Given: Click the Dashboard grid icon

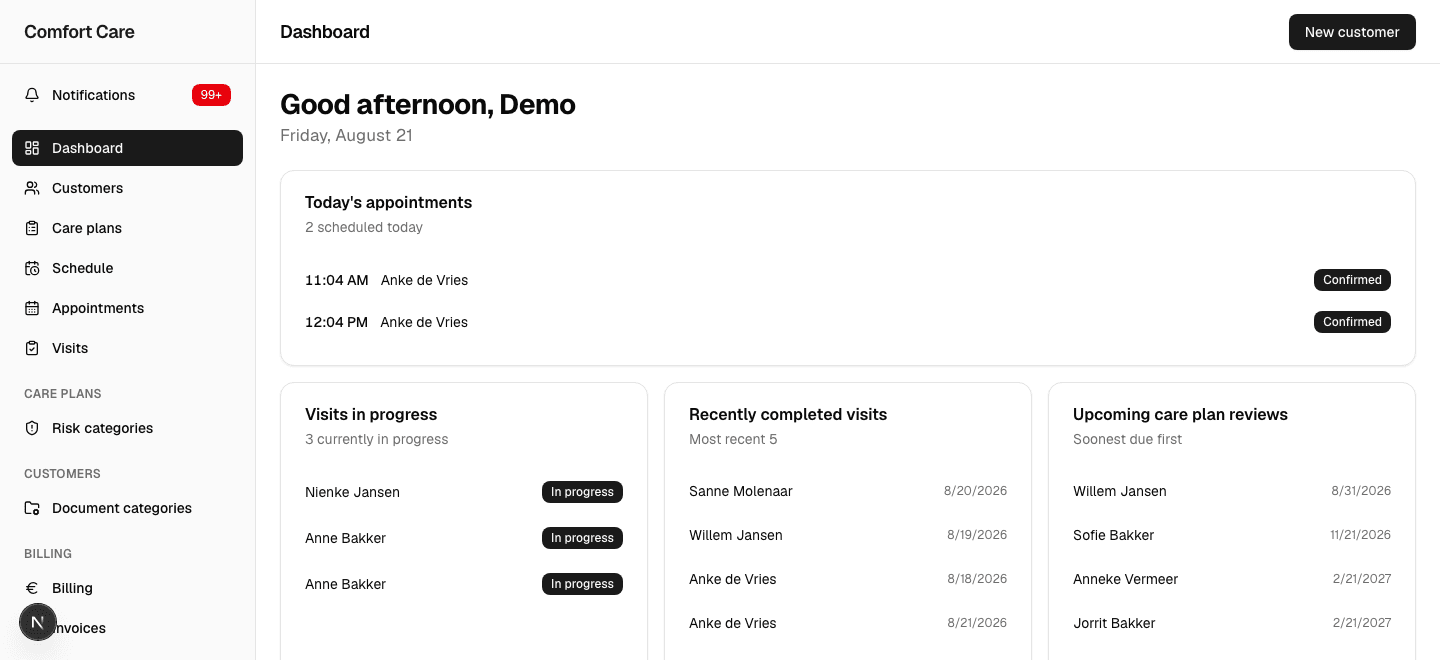Looking at the screenshot, I should 32,148.
